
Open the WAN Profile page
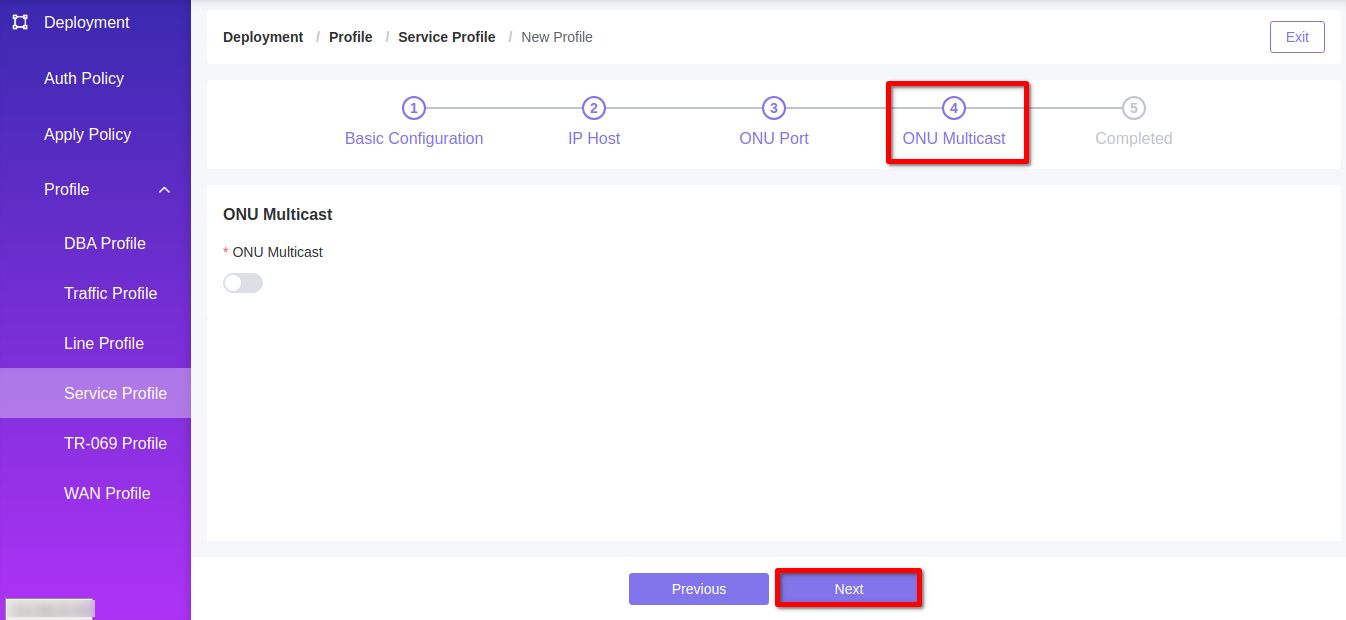[x=107, y=493]
